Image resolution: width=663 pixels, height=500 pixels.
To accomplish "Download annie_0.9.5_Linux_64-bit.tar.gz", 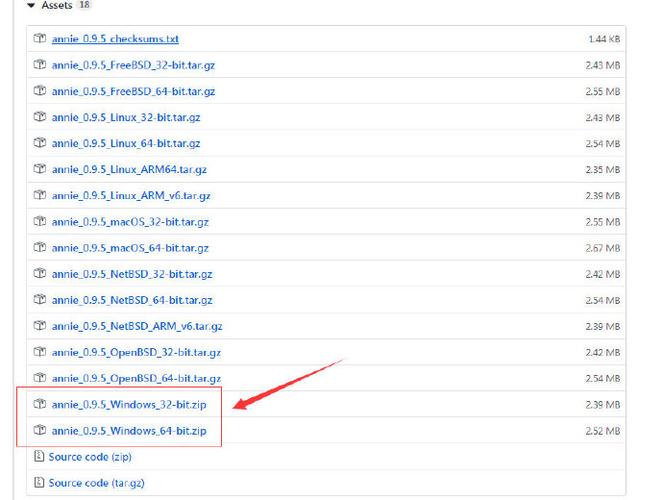I will (126, 143).
